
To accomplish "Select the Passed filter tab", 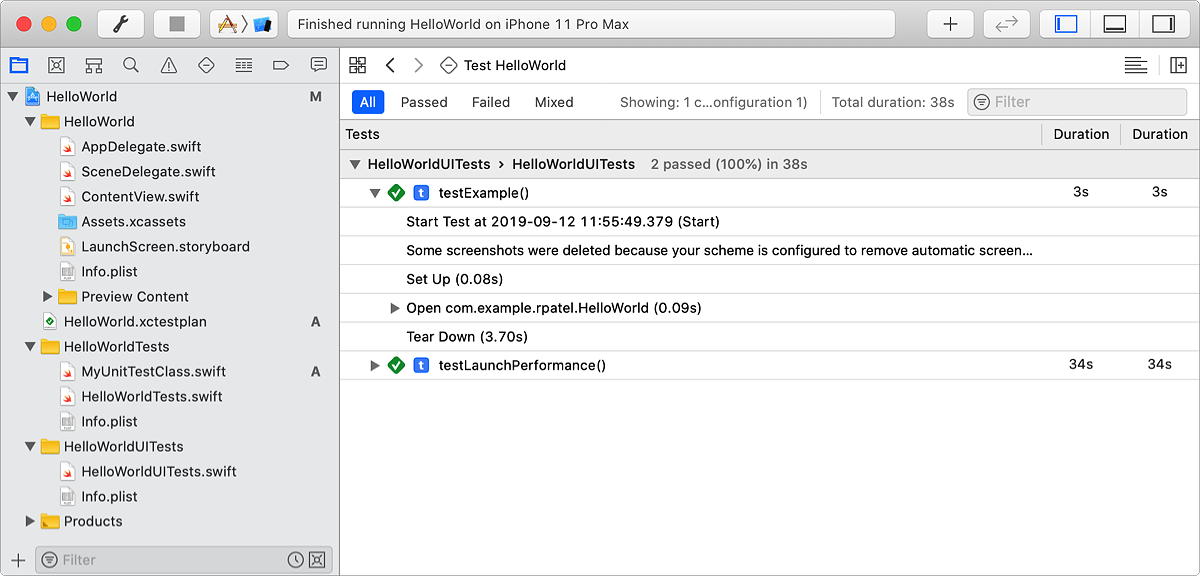I will coord(424,102).
